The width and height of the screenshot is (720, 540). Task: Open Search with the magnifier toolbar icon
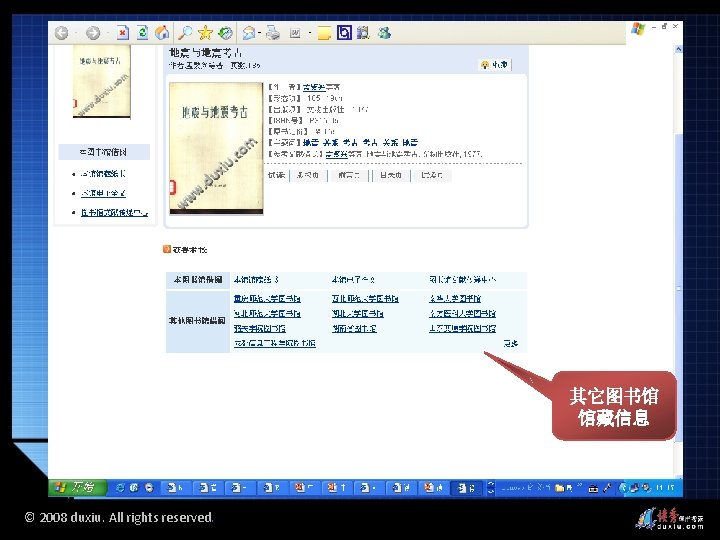click(185, 33)
